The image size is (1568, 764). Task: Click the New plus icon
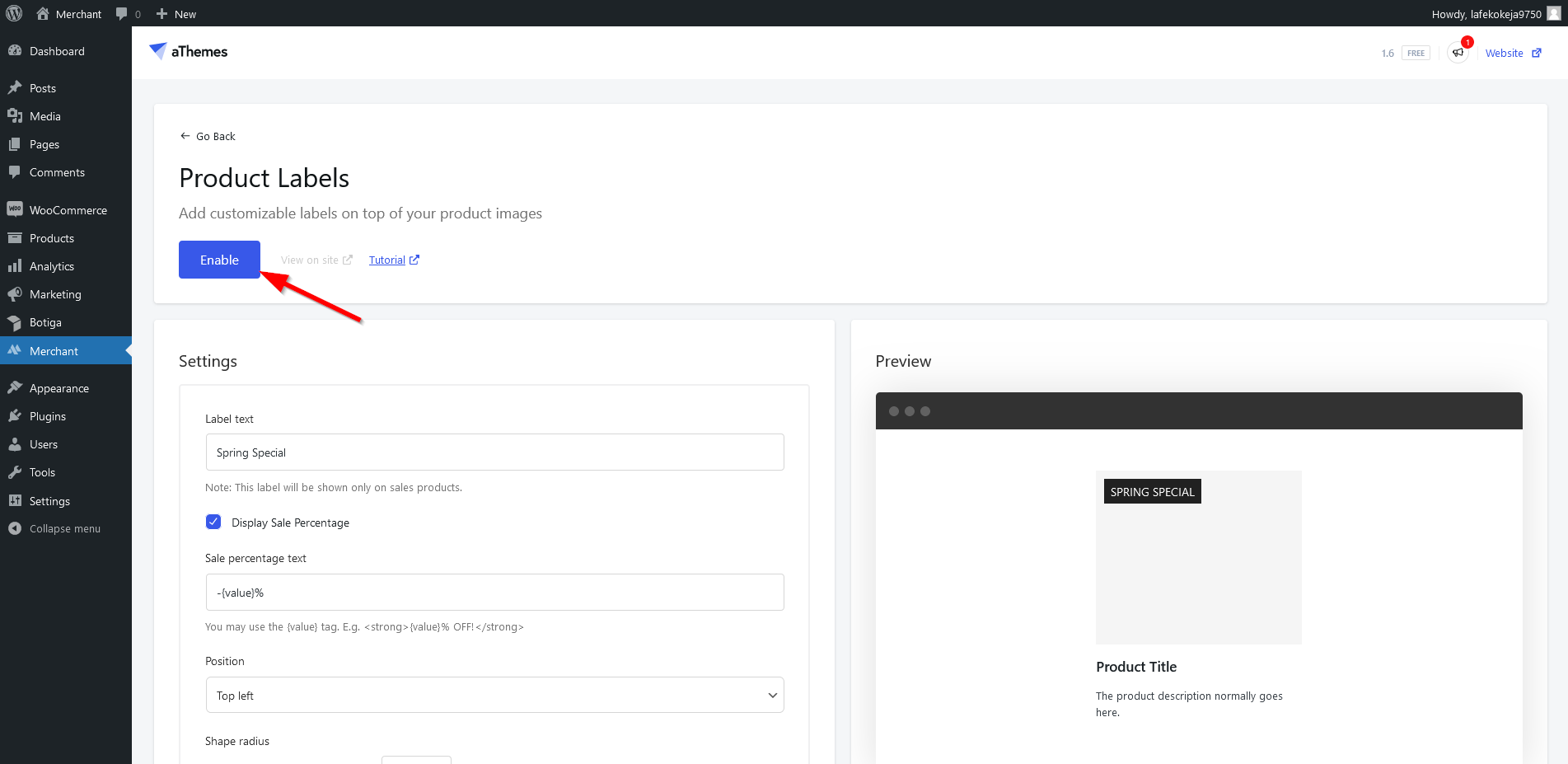tap(161, 14)
